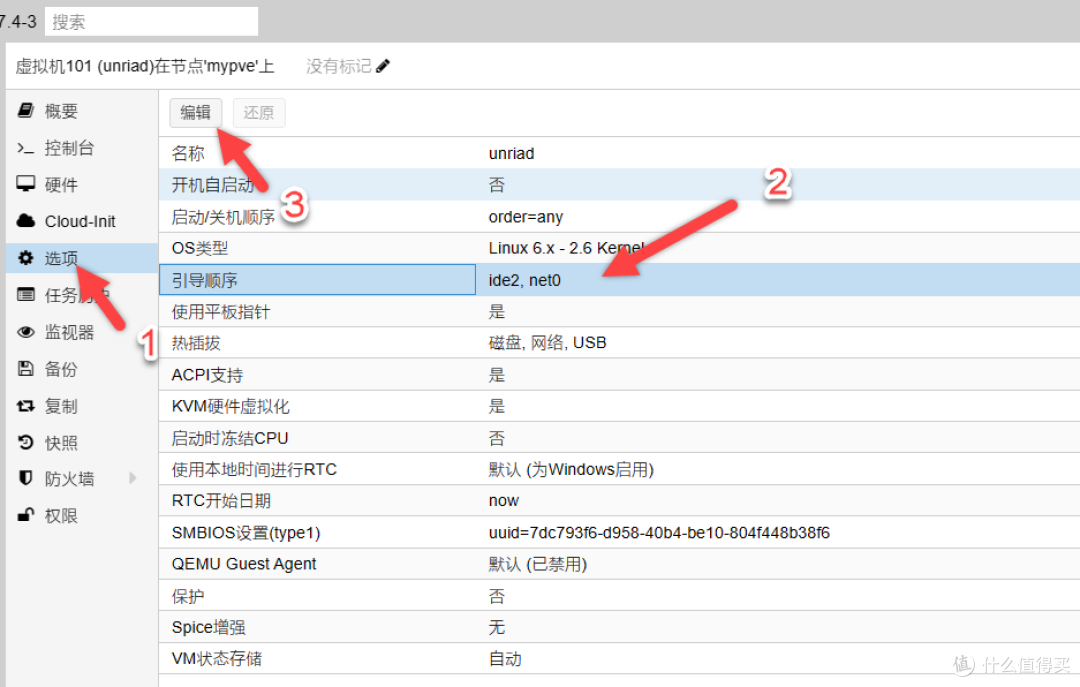Image resolution: width=1080 pixels, height=687 pixels.
Task: Click the 还原 revert button
Action: (x=258, y=113)
